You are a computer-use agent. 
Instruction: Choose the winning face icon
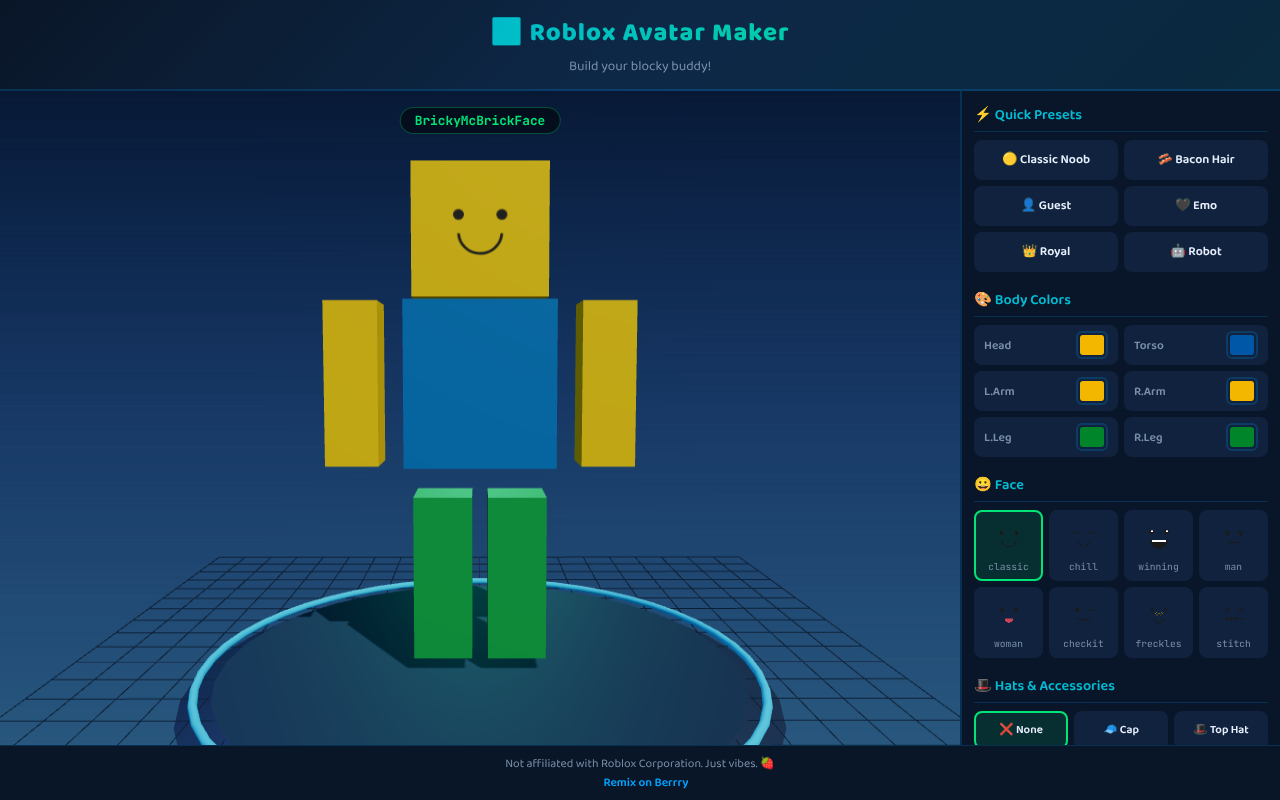pyautogui.click(x=1157, y=544)
